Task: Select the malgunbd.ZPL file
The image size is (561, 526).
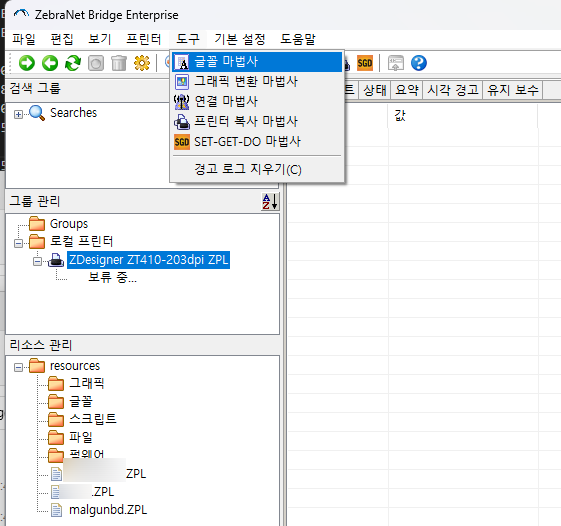Action: tap(108, 510)
